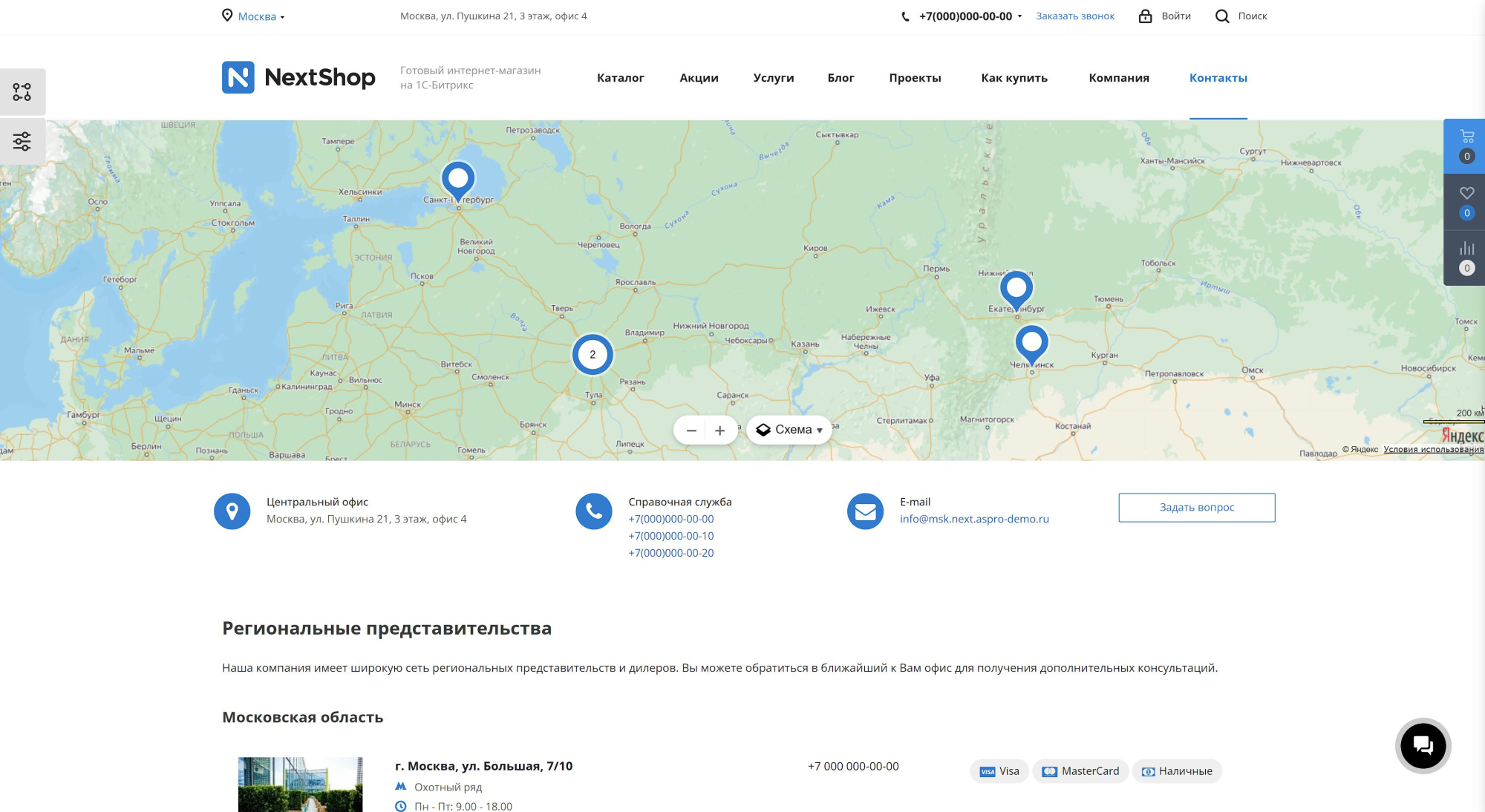Open the favorites heart icon
Viewport: 1485px width, 812px height.
[x=1466, y=194]
